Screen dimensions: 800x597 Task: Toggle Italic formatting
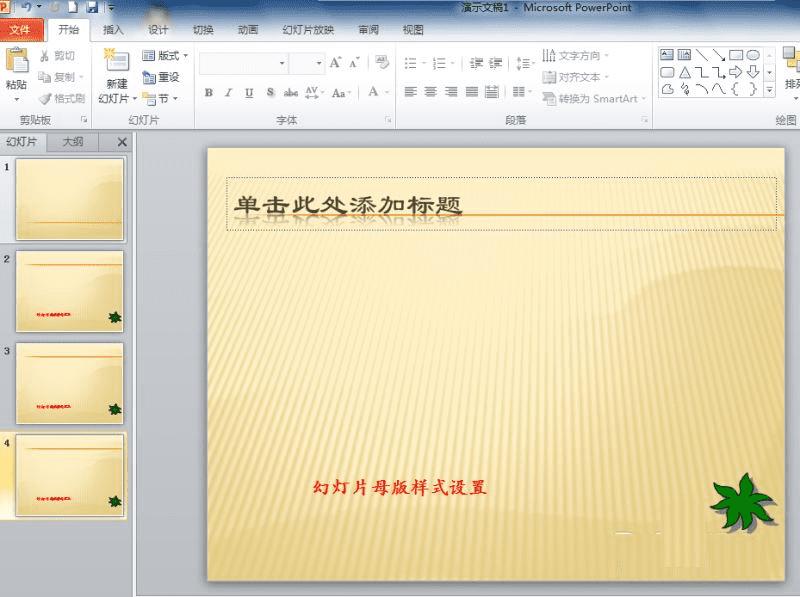click(x=229, y=92)
